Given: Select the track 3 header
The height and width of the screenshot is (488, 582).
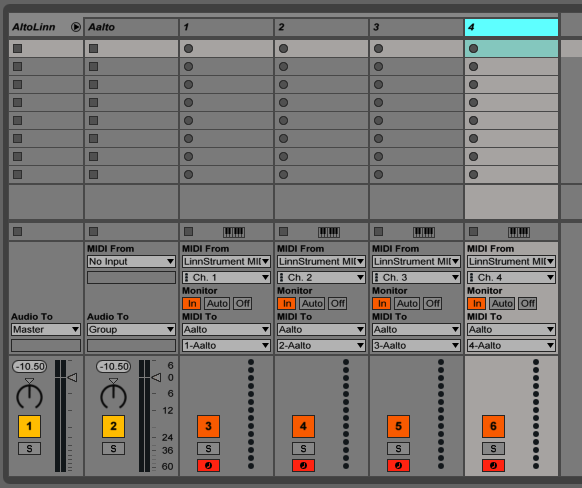Looking at the screenshot, I should (416, 27).
